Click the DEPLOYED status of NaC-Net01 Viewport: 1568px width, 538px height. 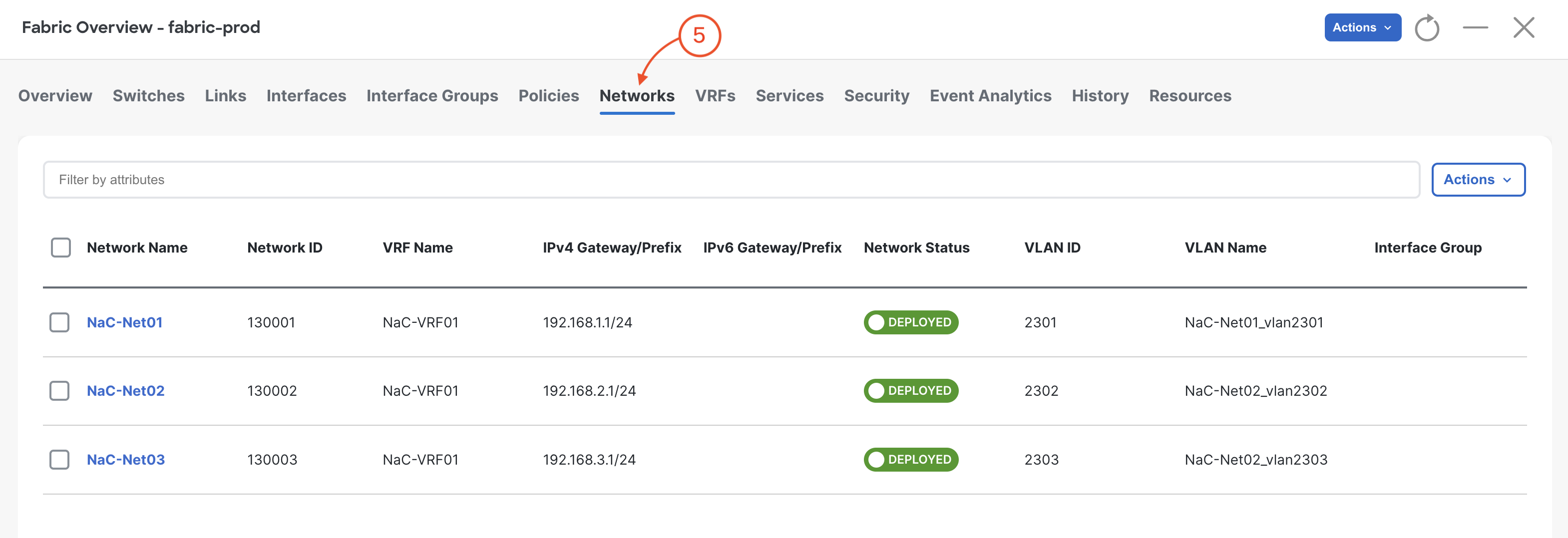(911, 322)
